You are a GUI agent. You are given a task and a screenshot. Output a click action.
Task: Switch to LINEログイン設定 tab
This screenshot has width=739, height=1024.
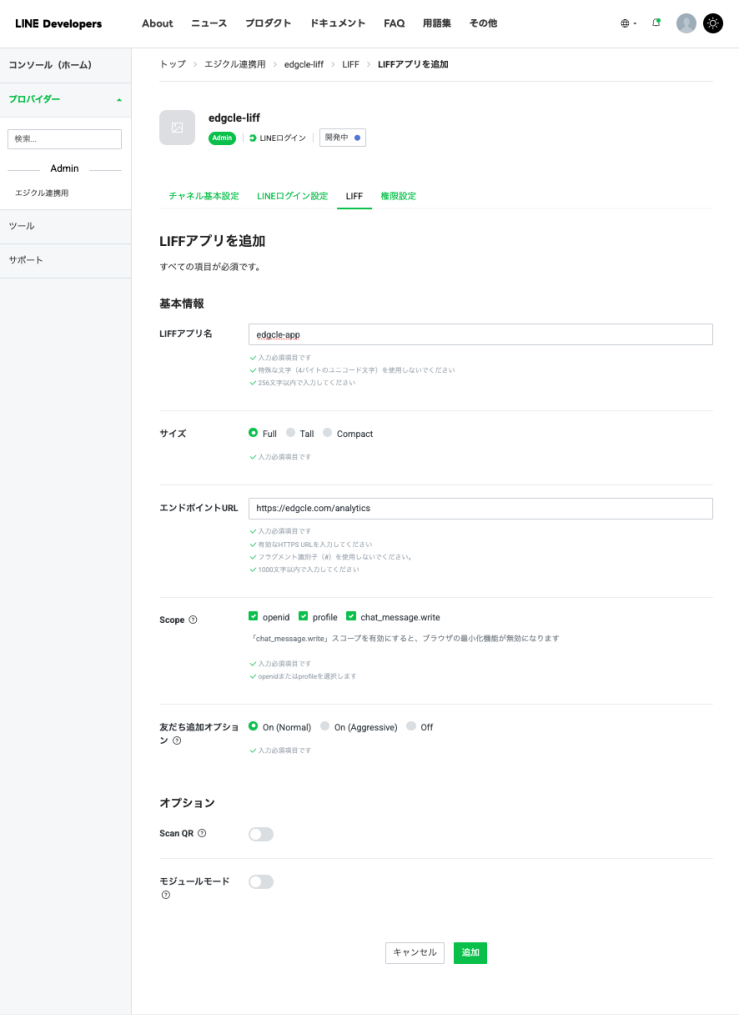point(292,196)
